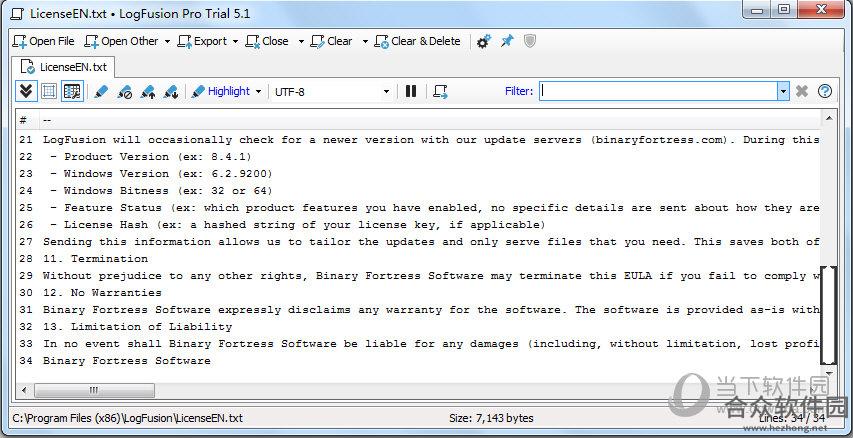Toggle the grid view icon
Viewport: 853px width, 438px height.
(49, 91)
